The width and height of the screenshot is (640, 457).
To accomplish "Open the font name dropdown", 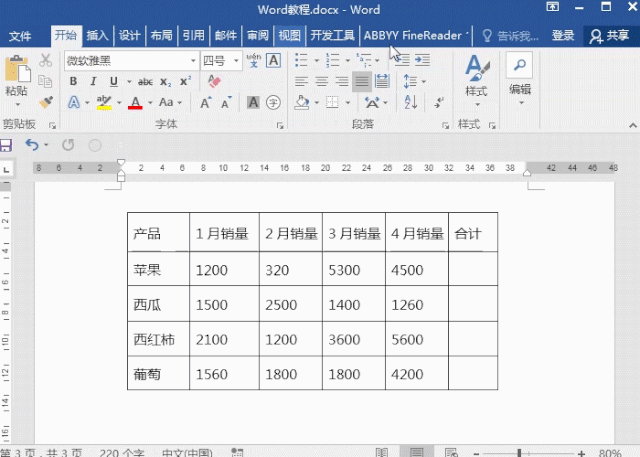I will (x=193, y=61).
